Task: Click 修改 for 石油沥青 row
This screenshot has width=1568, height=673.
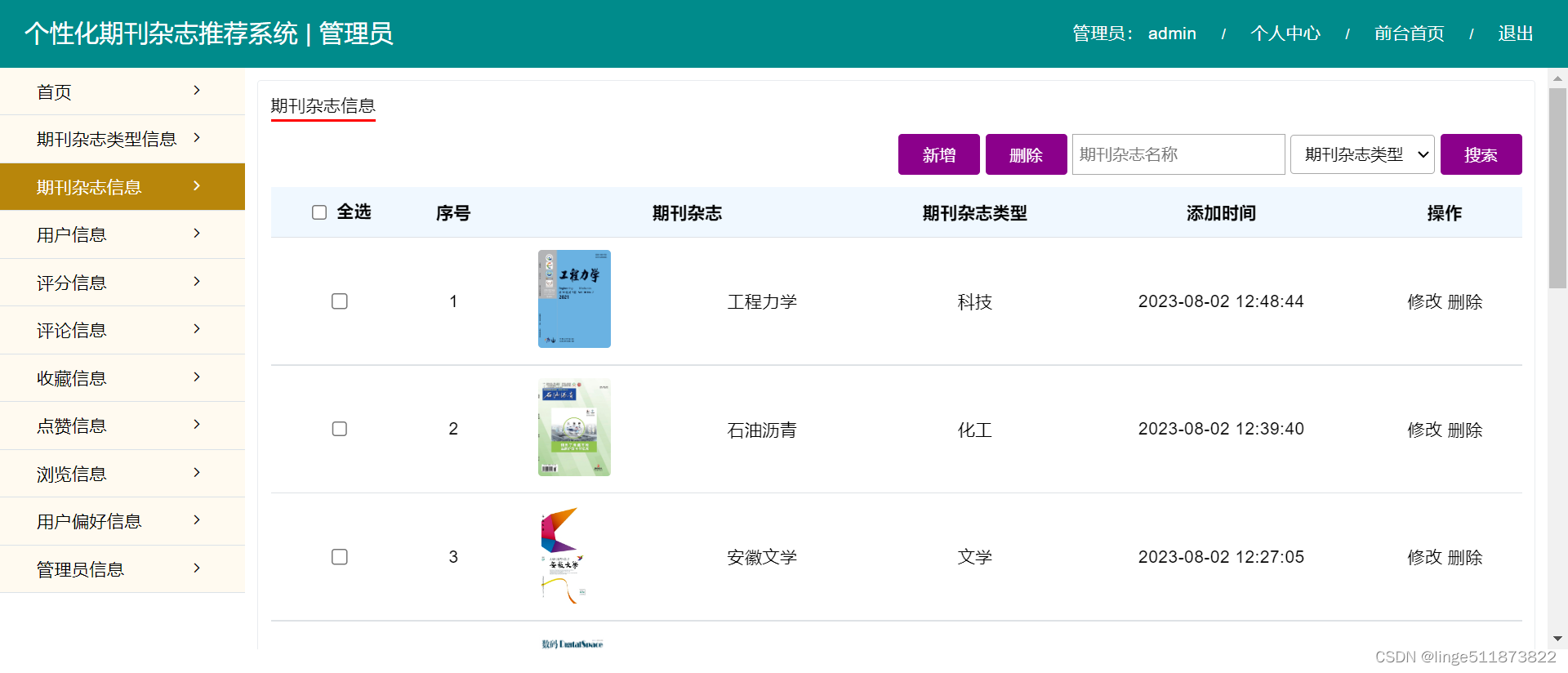Action: pos(1424,430)
